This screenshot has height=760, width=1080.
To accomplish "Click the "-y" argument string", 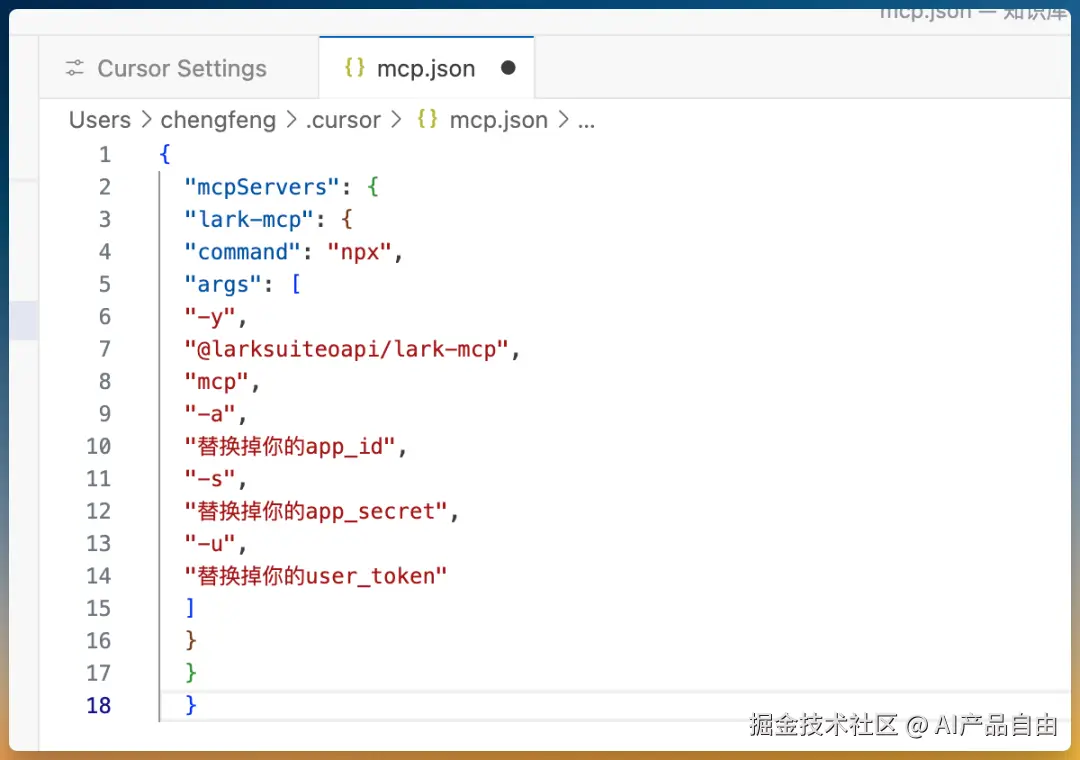I will coord(210,317).
